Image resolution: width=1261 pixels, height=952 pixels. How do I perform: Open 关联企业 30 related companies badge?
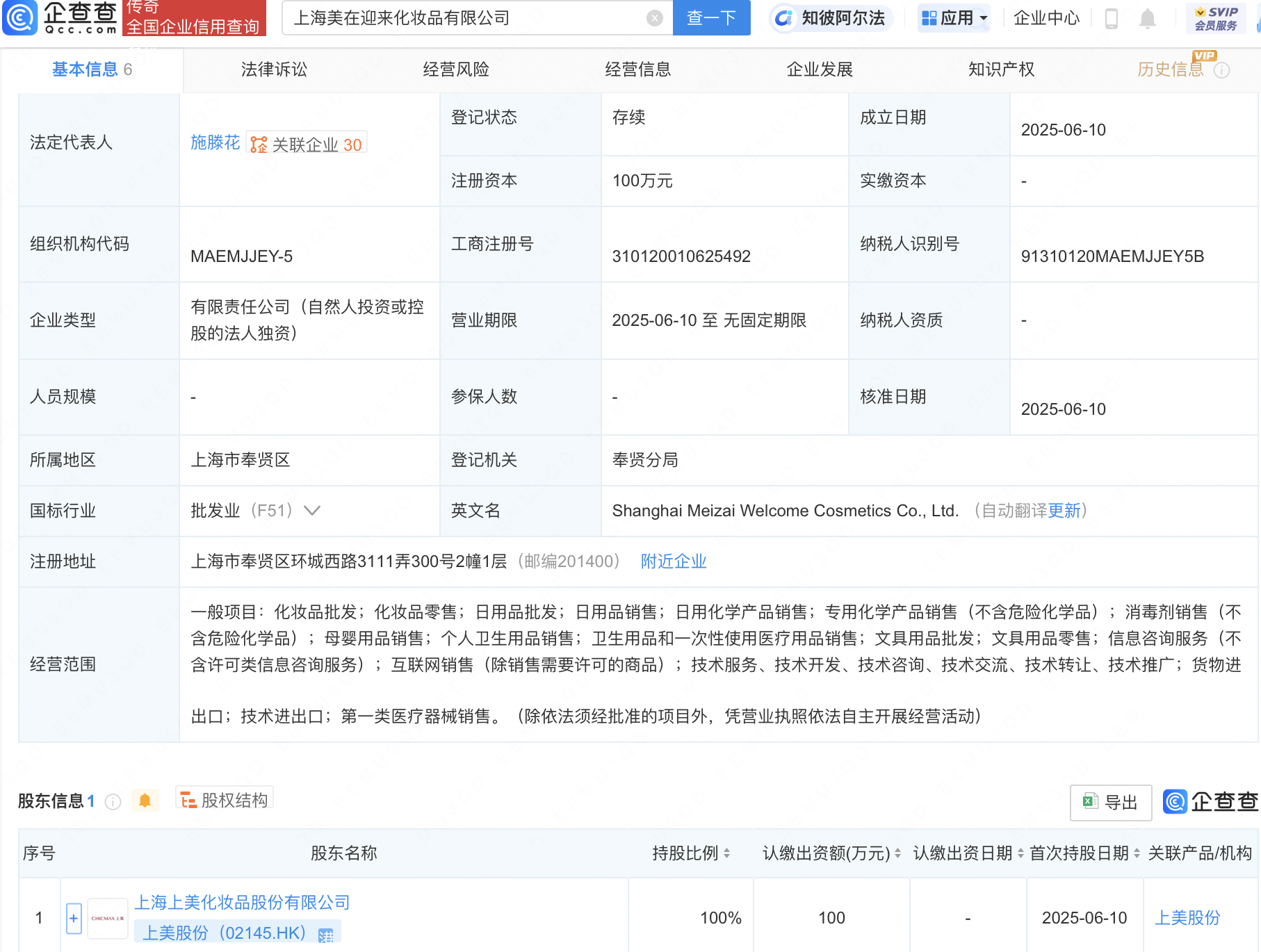pos(307,144)
